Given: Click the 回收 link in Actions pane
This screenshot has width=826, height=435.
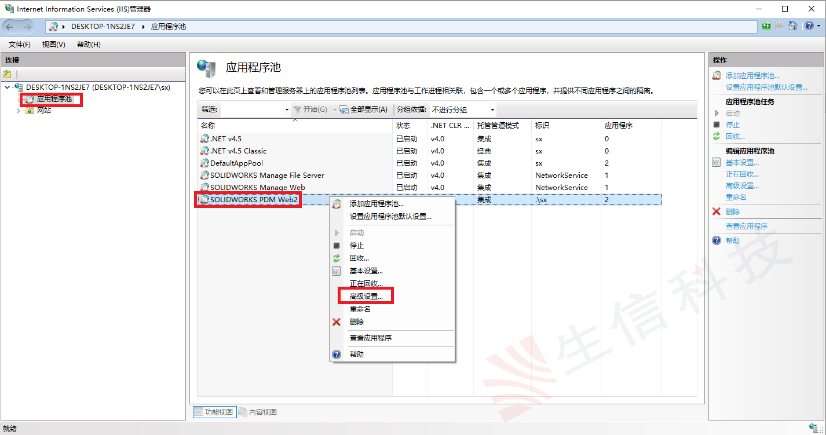Looking at the screenshot, I should point(735,136).
